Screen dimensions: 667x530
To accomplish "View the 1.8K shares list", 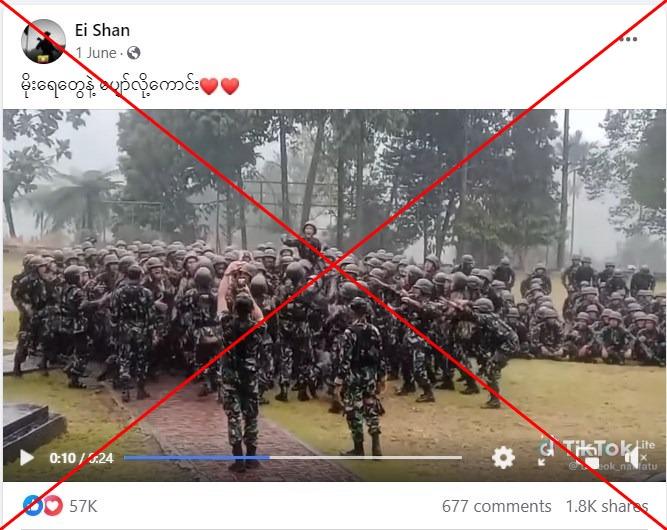I will (607, 506).
